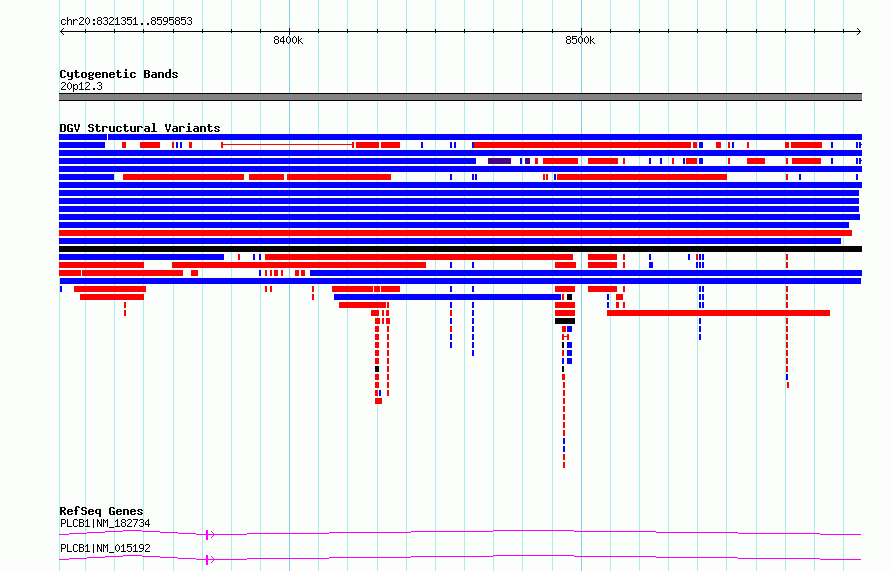
Task: Click the wide purple variant segment
Action: [499, 161]
